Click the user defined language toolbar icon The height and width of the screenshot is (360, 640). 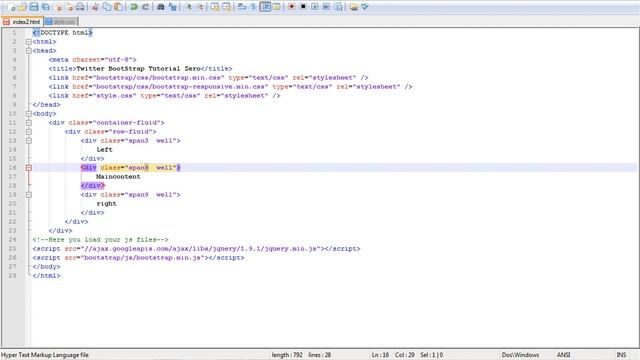(x=276, y=7)
